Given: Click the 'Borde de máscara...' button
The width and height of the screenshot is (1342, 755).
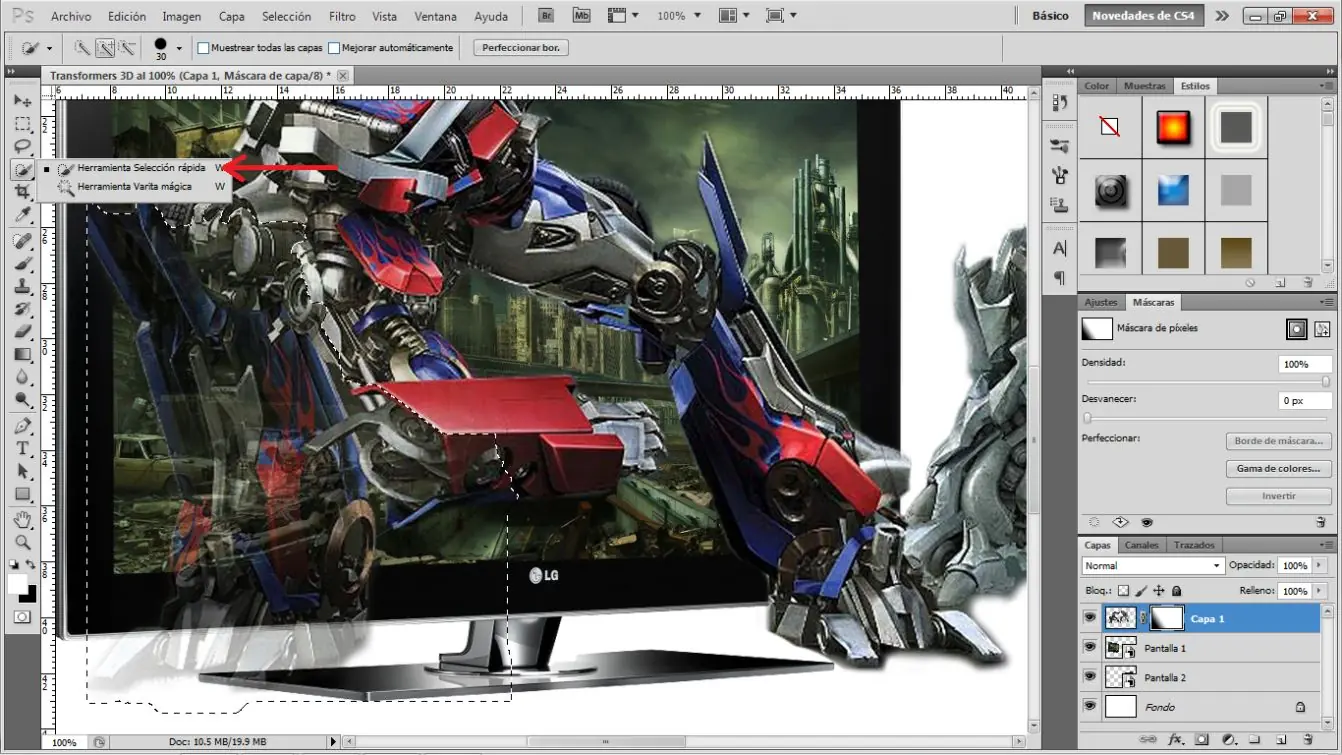Looking at the screenshot, I should tap(1279, 441).
